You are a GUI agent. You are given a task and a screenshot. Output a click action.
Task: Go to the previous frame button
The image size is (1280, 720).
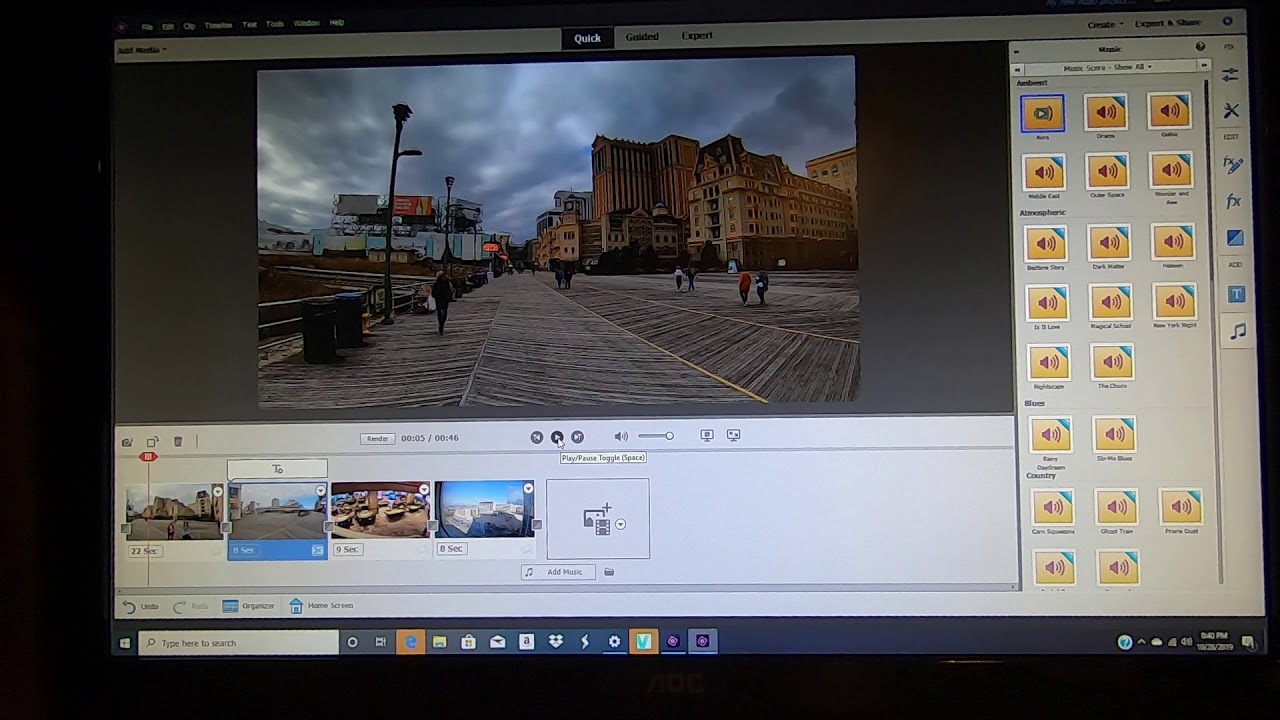click(537, 437)
